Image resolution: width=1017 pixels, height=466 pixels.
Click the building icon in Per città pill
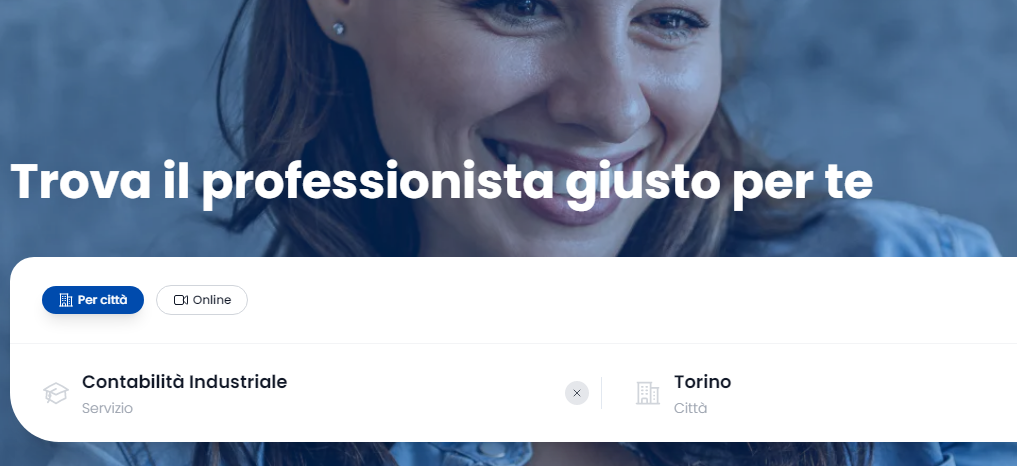66,300
